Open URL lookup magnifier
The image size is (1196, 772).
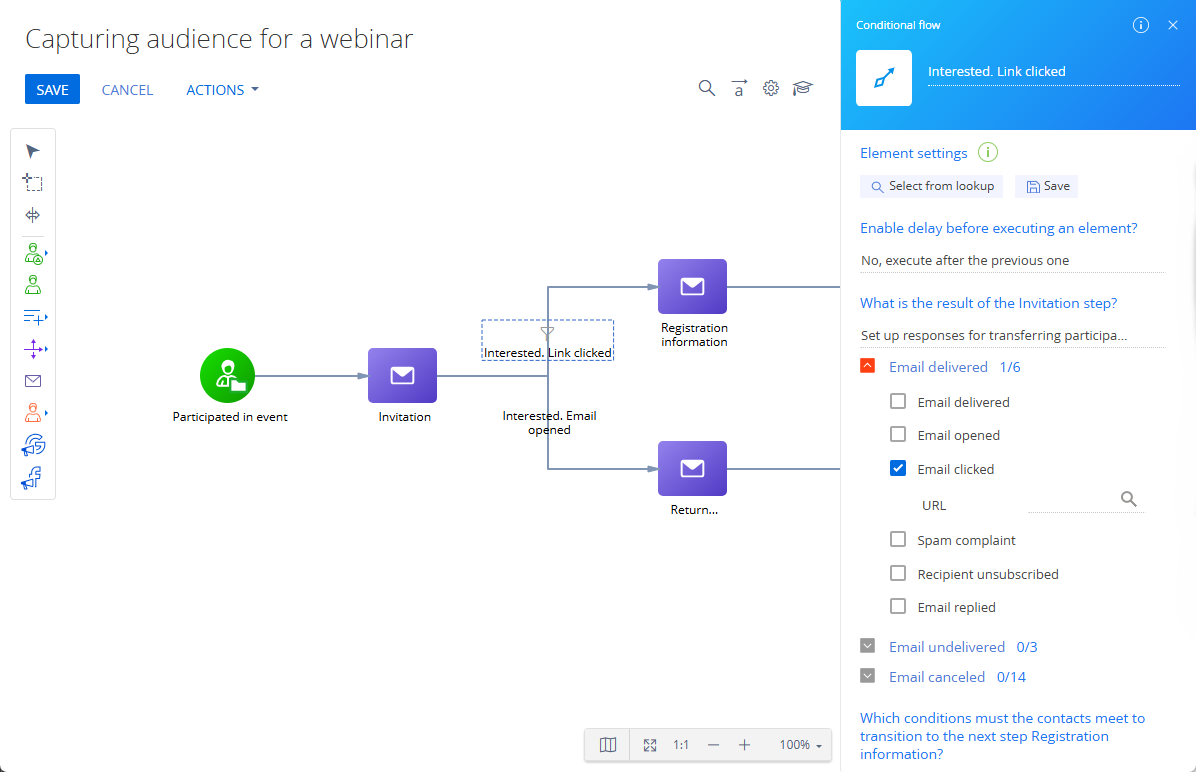tap(1129, 499)
